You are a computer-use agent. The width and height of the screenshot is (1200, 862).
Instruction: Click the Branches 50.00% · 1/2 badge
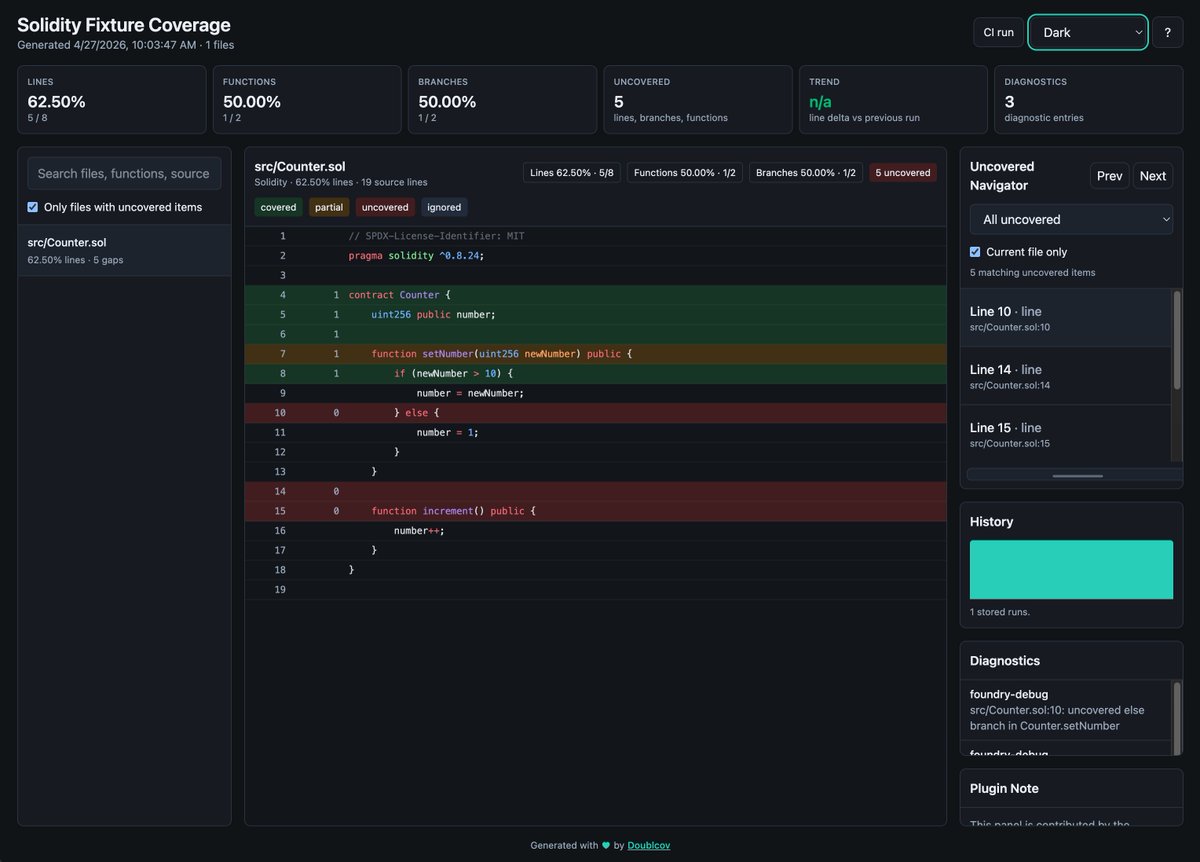[x=806, y=173]
